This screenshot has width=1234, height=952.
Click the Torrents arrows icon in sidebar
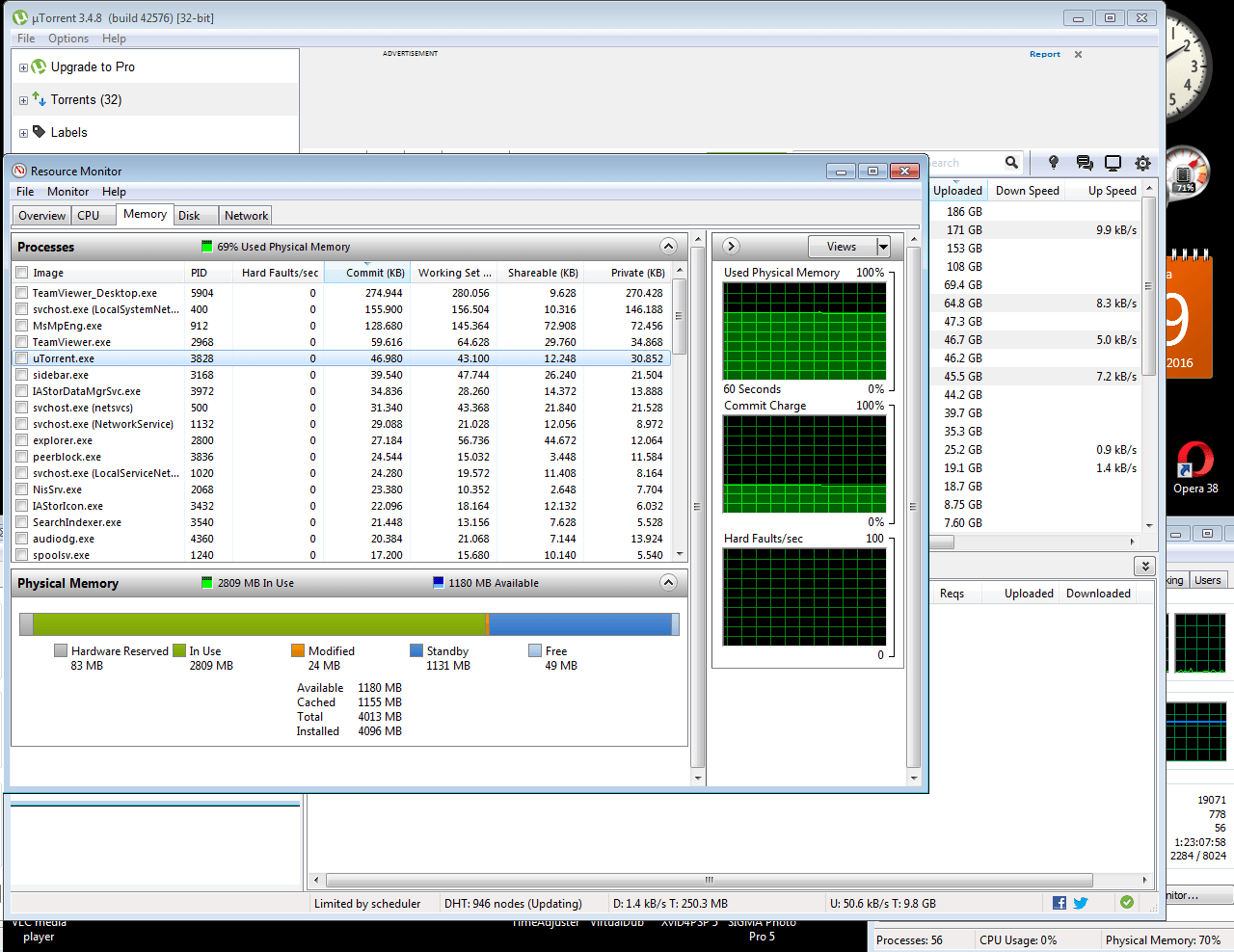39,98
